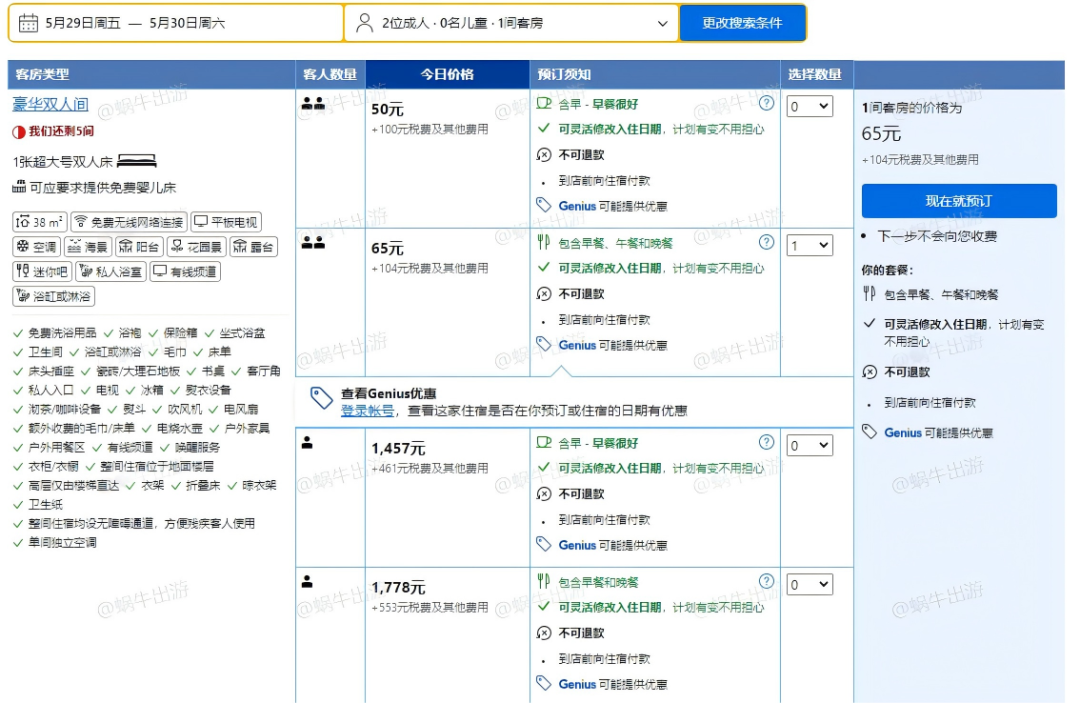Click the breakfast cup icon in 50元 row
The width and height of the screenshot is (1080, 703).
544,103
